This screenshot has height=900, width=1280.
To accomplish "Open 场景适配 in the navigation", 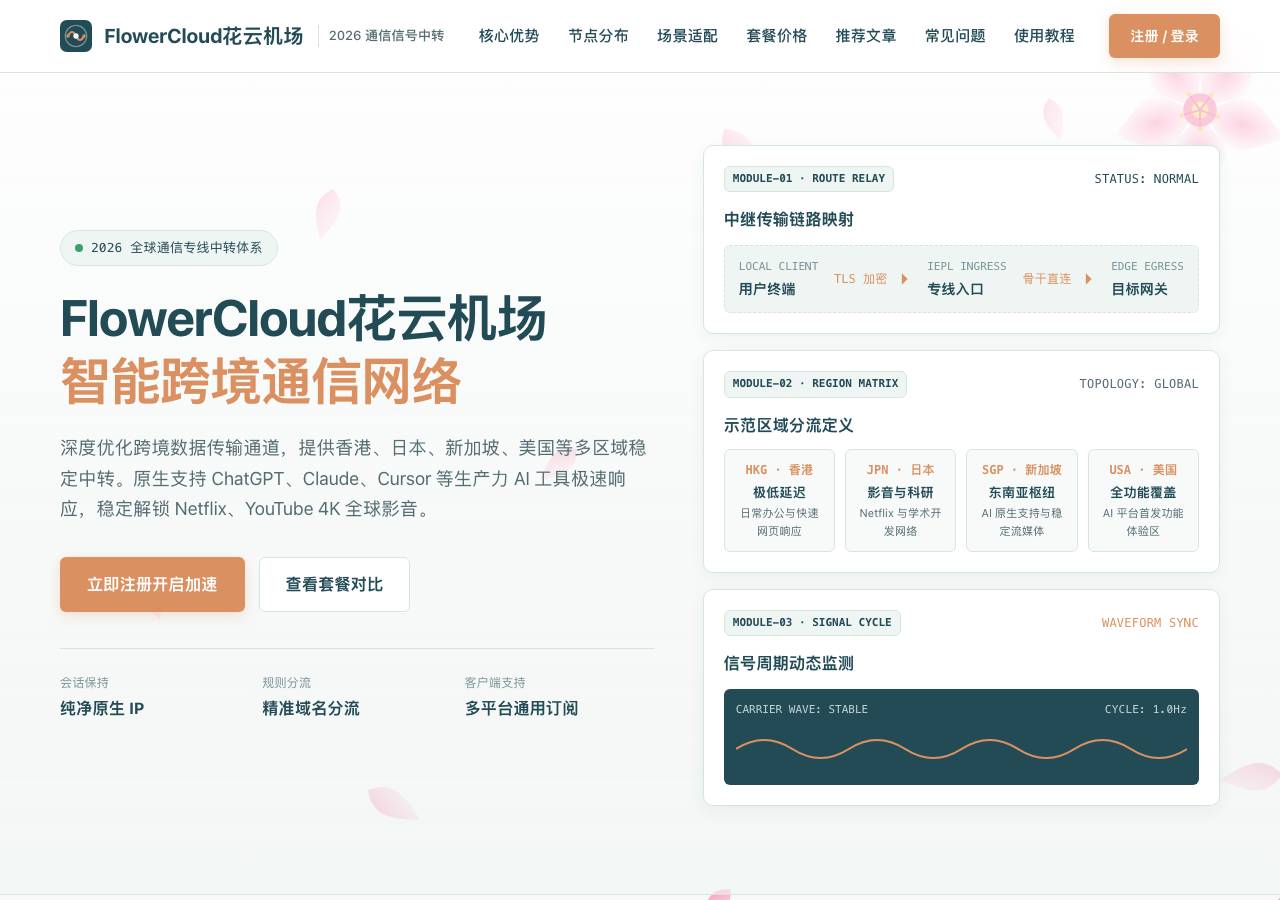I will 687,36.
